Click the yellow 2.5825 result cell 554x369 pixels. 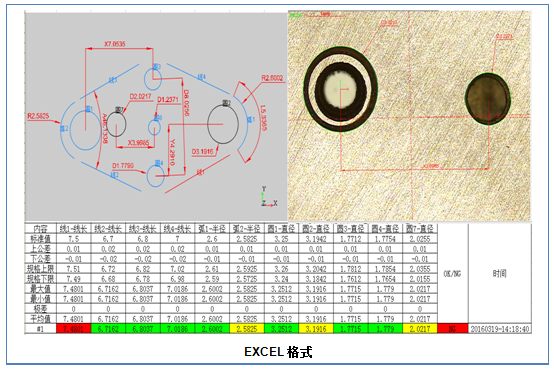247,329
